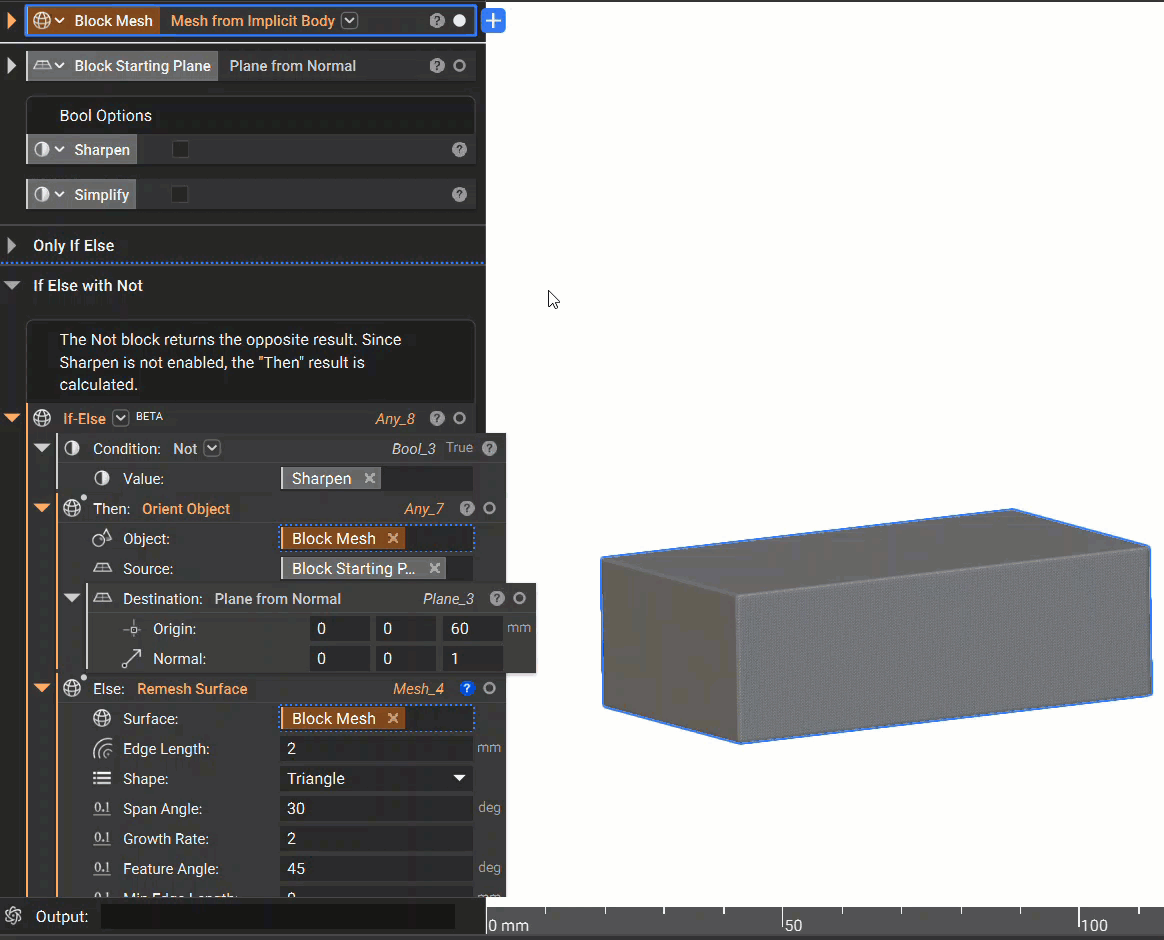
Task: Open the Not overload dropdown
Action: [212, 448]
